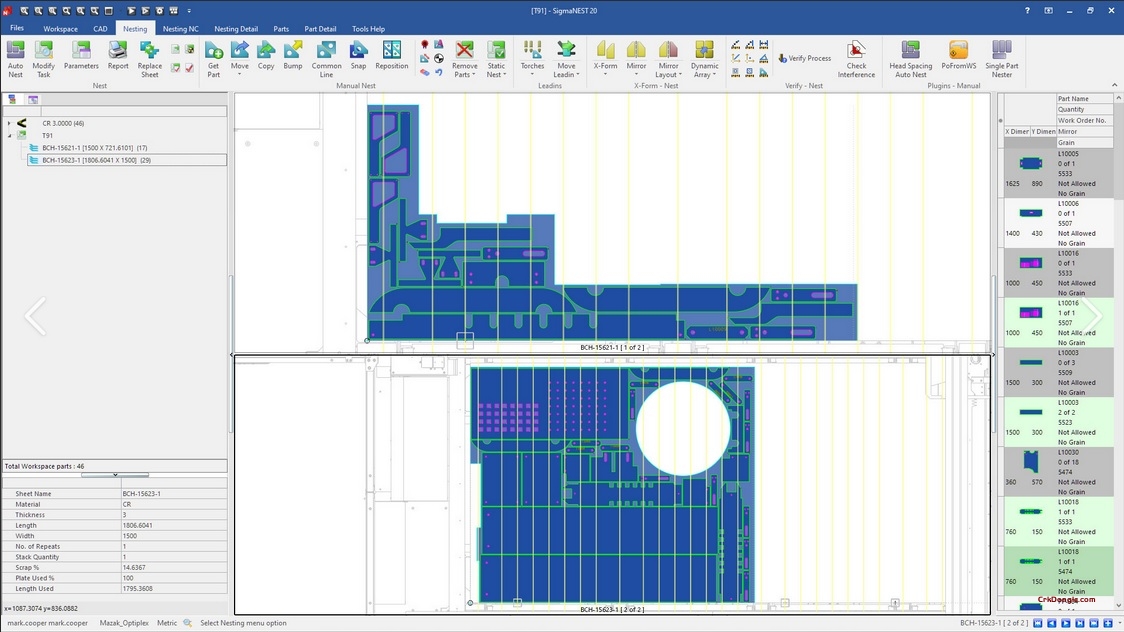Open the Parameters tool
The image size is (1124, 632).
coord(80,57)
